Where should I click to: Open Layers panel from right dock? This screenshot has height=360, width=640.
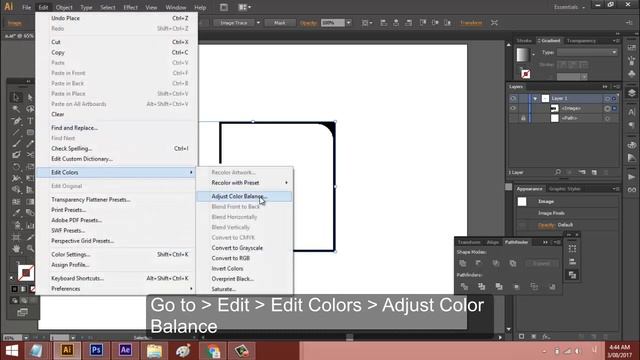pos(631,93)
